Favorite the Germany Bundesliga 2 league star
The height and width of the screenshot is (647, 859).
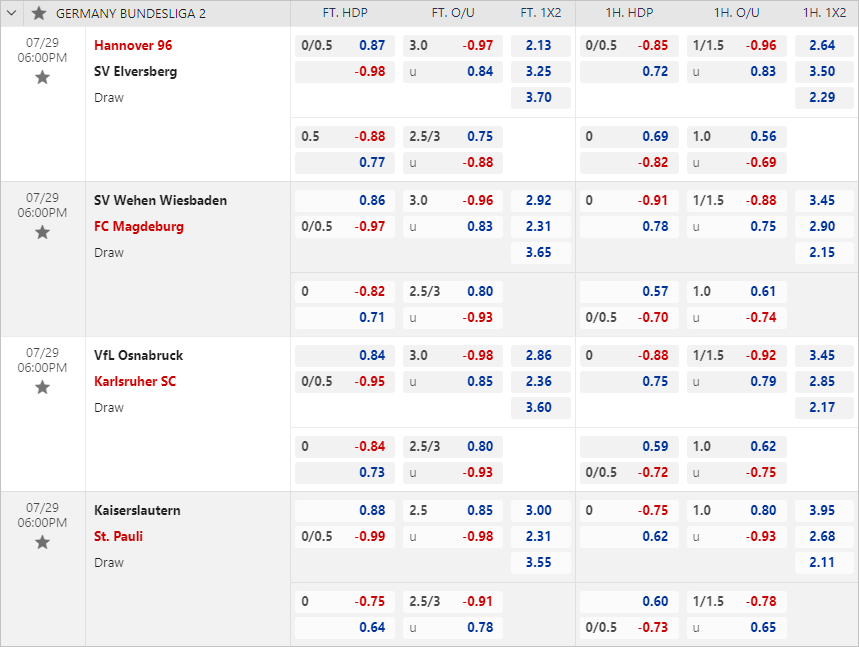(39, 13)
